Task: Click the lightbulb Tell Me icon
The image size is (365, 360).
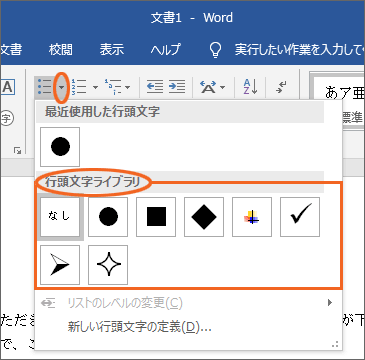Action: pos(216,50)
